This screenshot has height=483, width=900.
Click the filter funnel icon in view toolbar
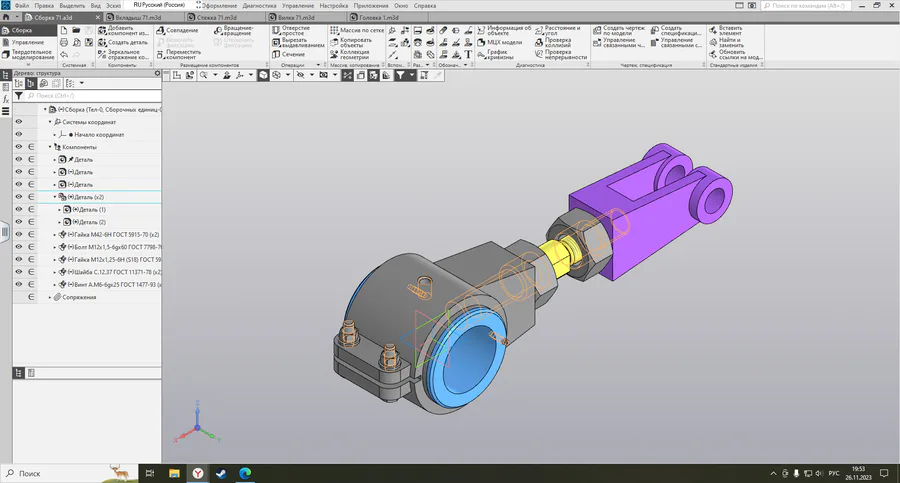400,75
